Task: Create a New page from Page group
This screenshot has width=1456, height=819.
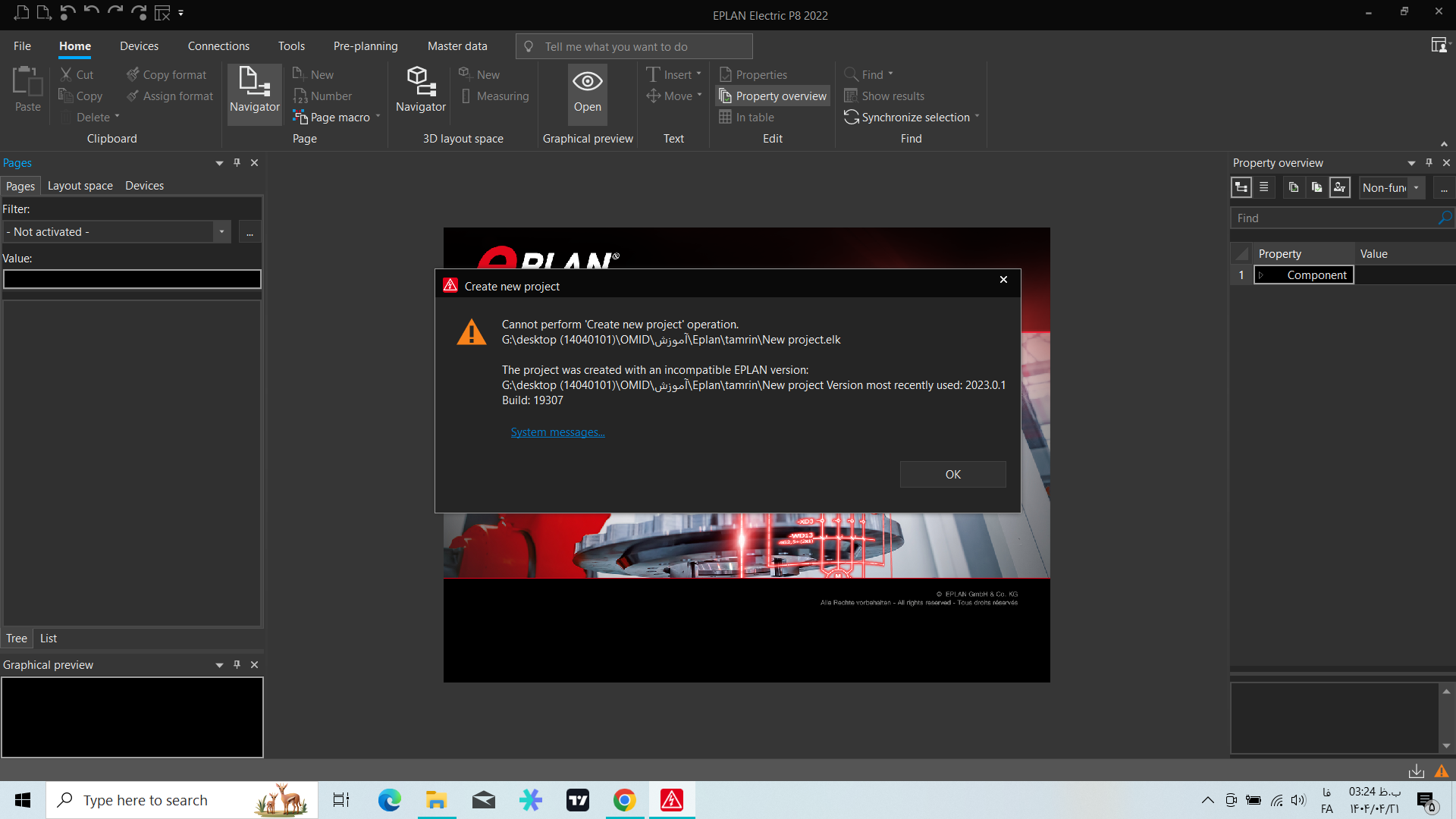Action: 313,74
